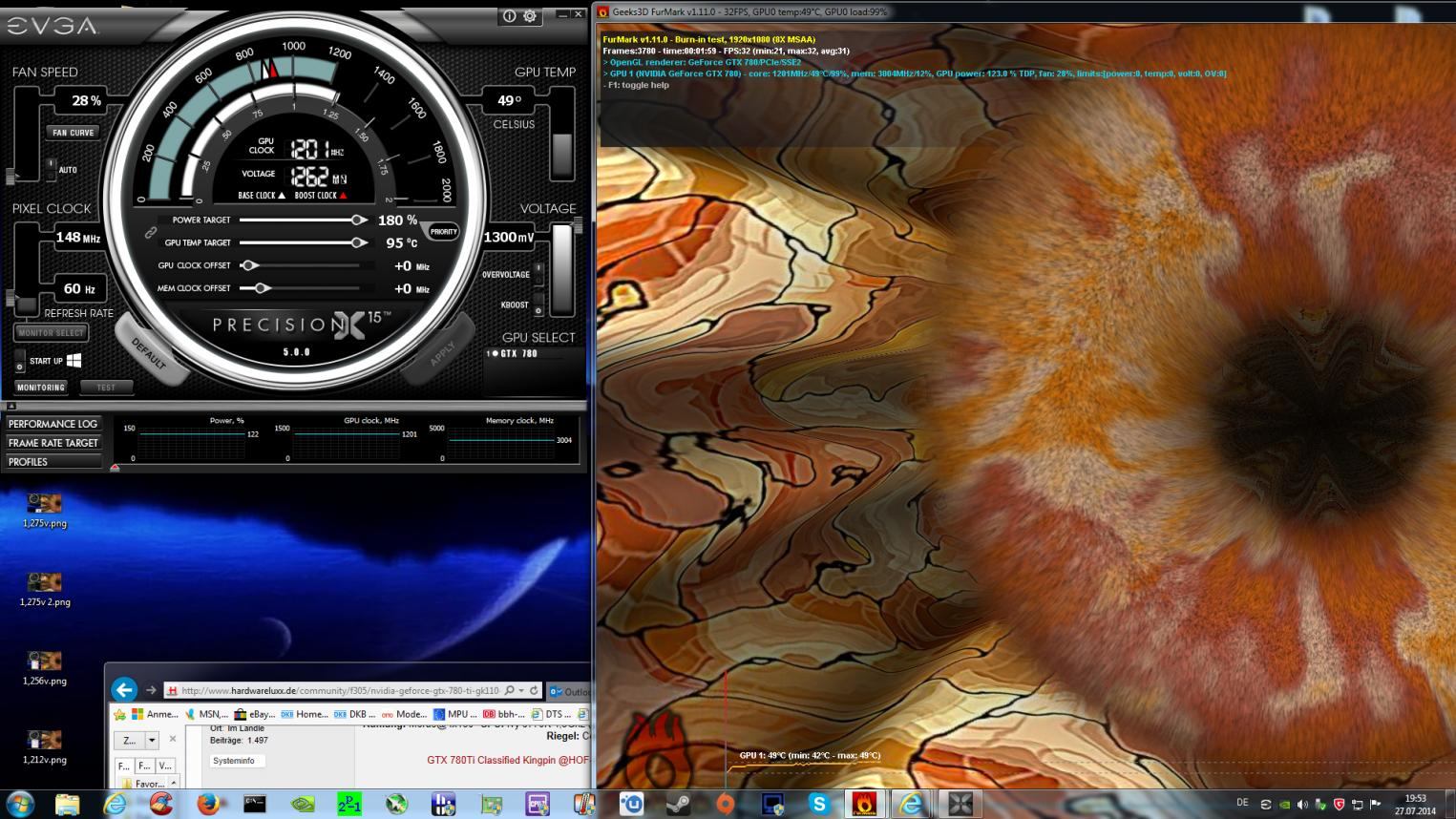
Task: Switch to FurMark in the taskbar
Action: coord(864,804)
